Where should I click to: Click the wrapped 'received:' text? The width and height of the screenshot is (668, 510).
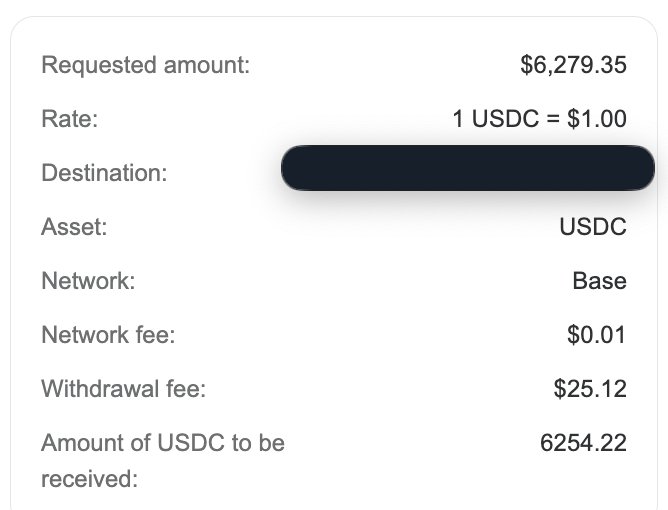pos(89,479)
